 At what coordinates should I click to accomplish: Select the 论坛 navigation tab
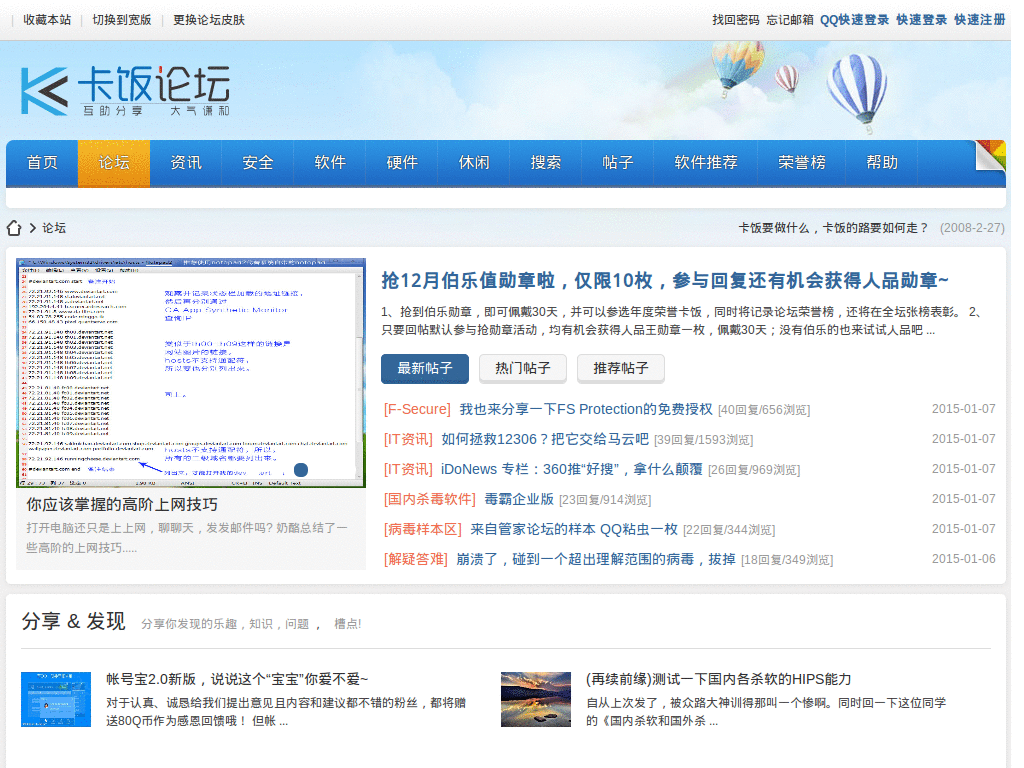[114, 163]
